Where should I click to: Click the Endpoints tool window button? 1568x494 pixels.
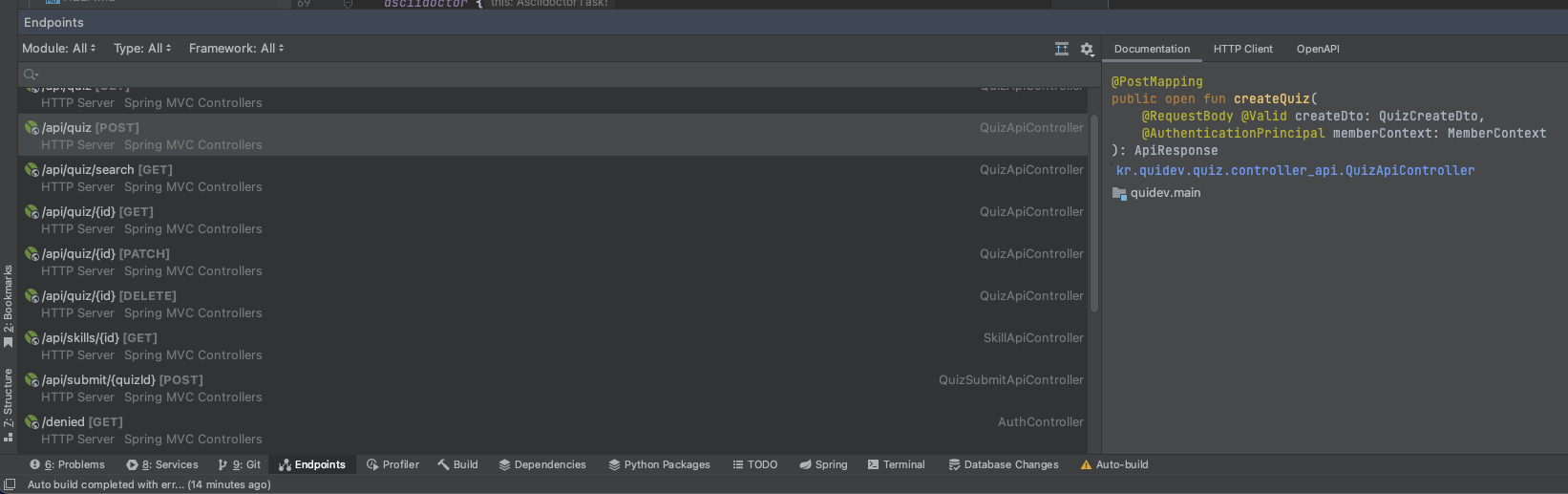(312, 465)
